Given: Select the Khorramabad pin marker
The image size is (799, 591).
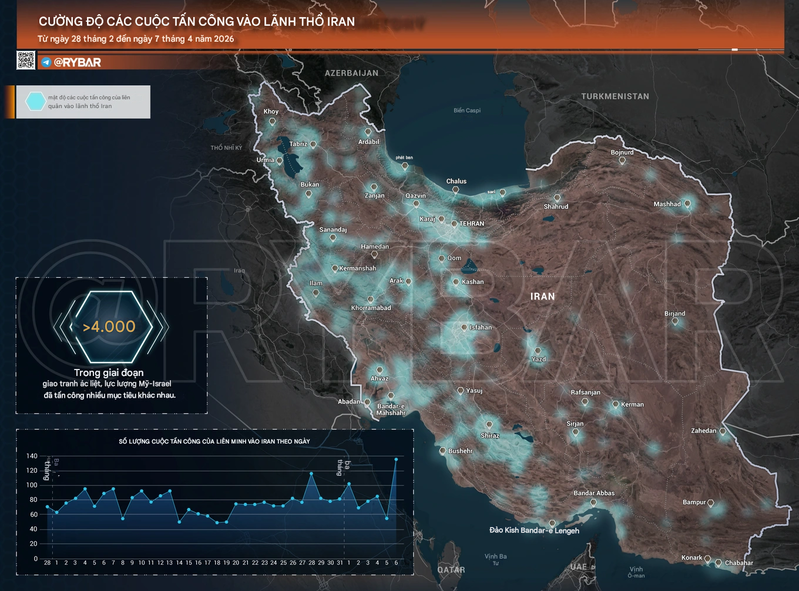Looking at the screenshot, I should pos(370,300).
